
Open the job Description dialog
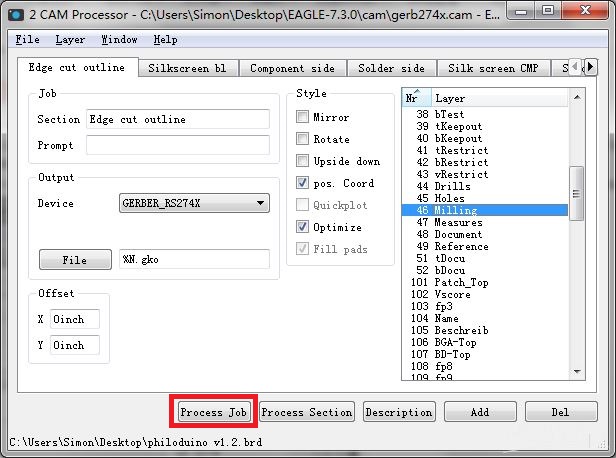tap(398, 412)
